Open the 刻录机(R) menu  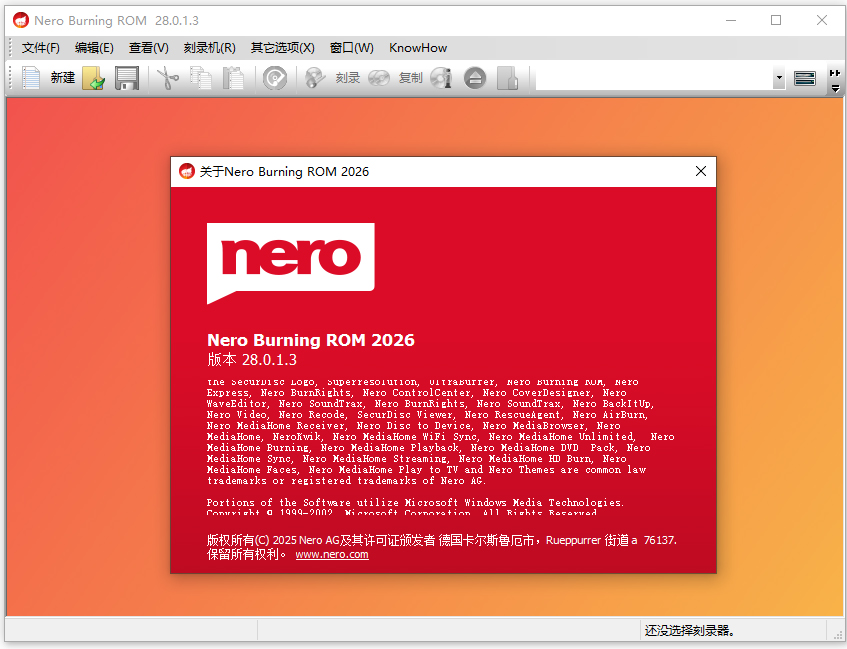(x=210, y=47)
